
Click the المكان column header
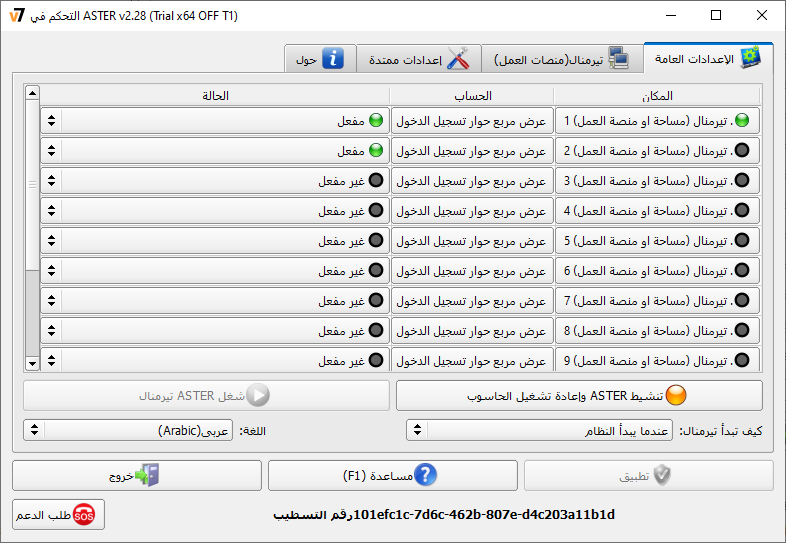click(657, 96)
